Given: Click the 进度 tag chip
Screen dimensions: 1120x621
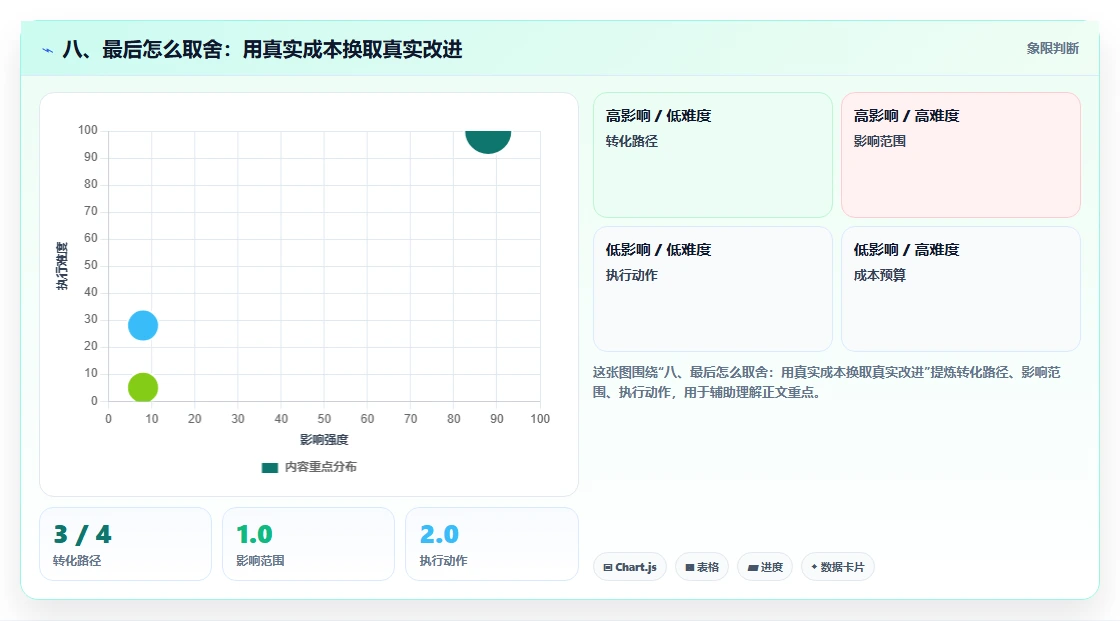Looking at the screenshot, I should 765,567.
